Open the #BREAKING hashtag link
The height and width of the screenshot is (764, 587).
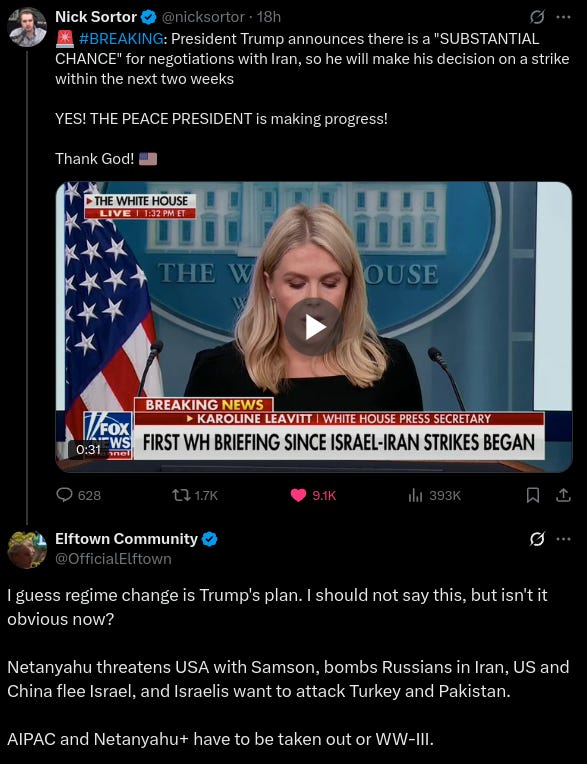pos(121,38)
